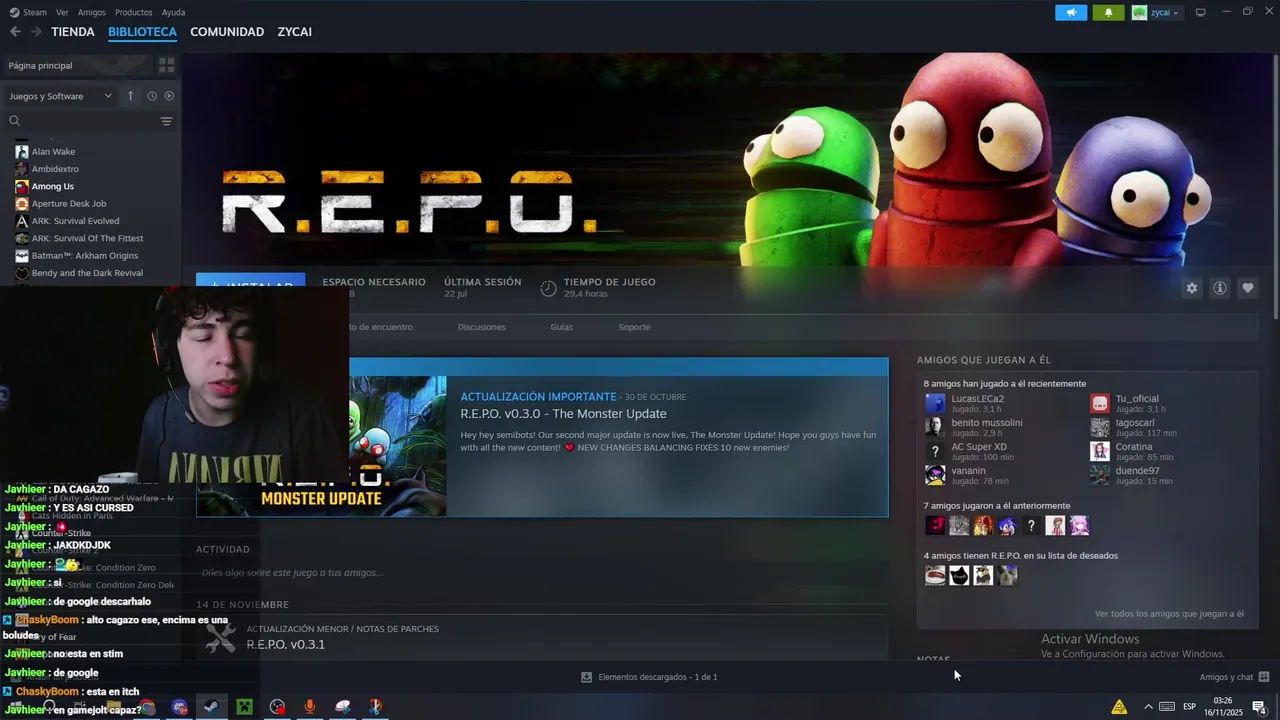Screen dimensions: 1280x720
Task: Switch to Big Picture mode monitor icon
Action: tap(1201, 13)
